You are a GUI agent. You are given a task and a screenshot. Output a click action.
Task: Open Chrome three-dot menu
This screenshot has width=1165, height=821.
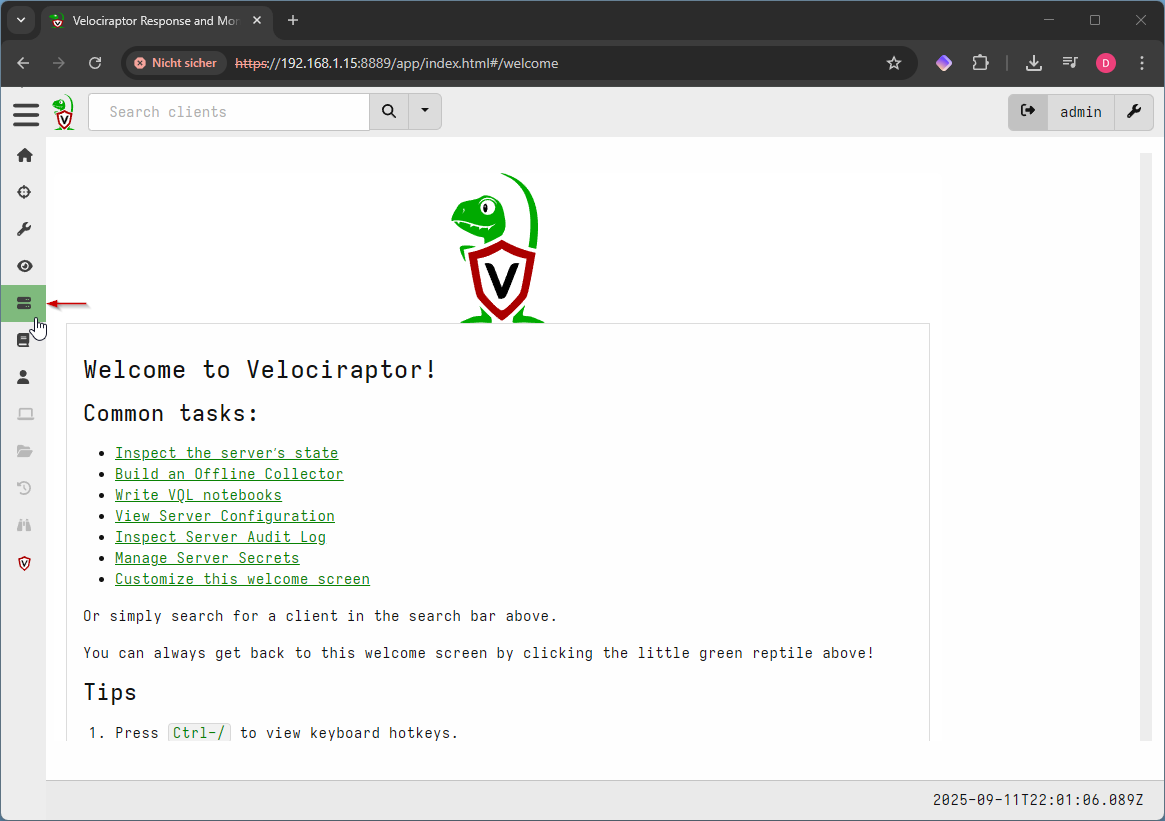pyautogui.click(x=1142, y=63)
